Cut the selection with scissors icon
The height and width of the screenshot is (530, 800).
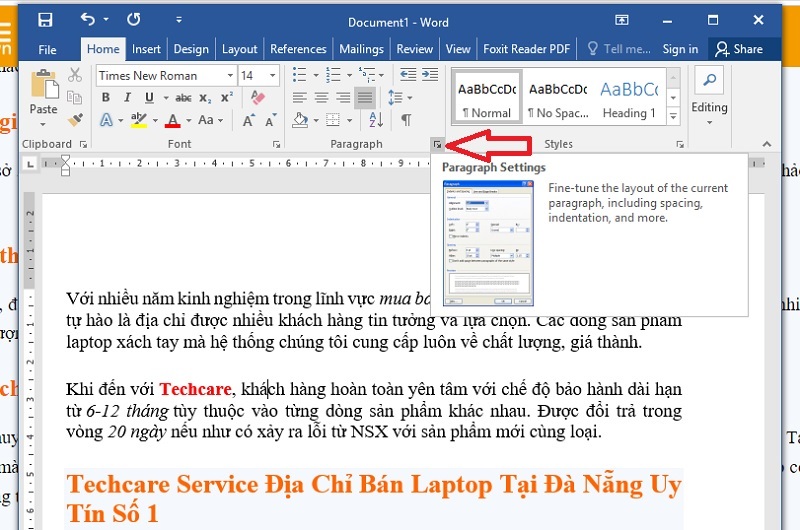click(75, 75)
